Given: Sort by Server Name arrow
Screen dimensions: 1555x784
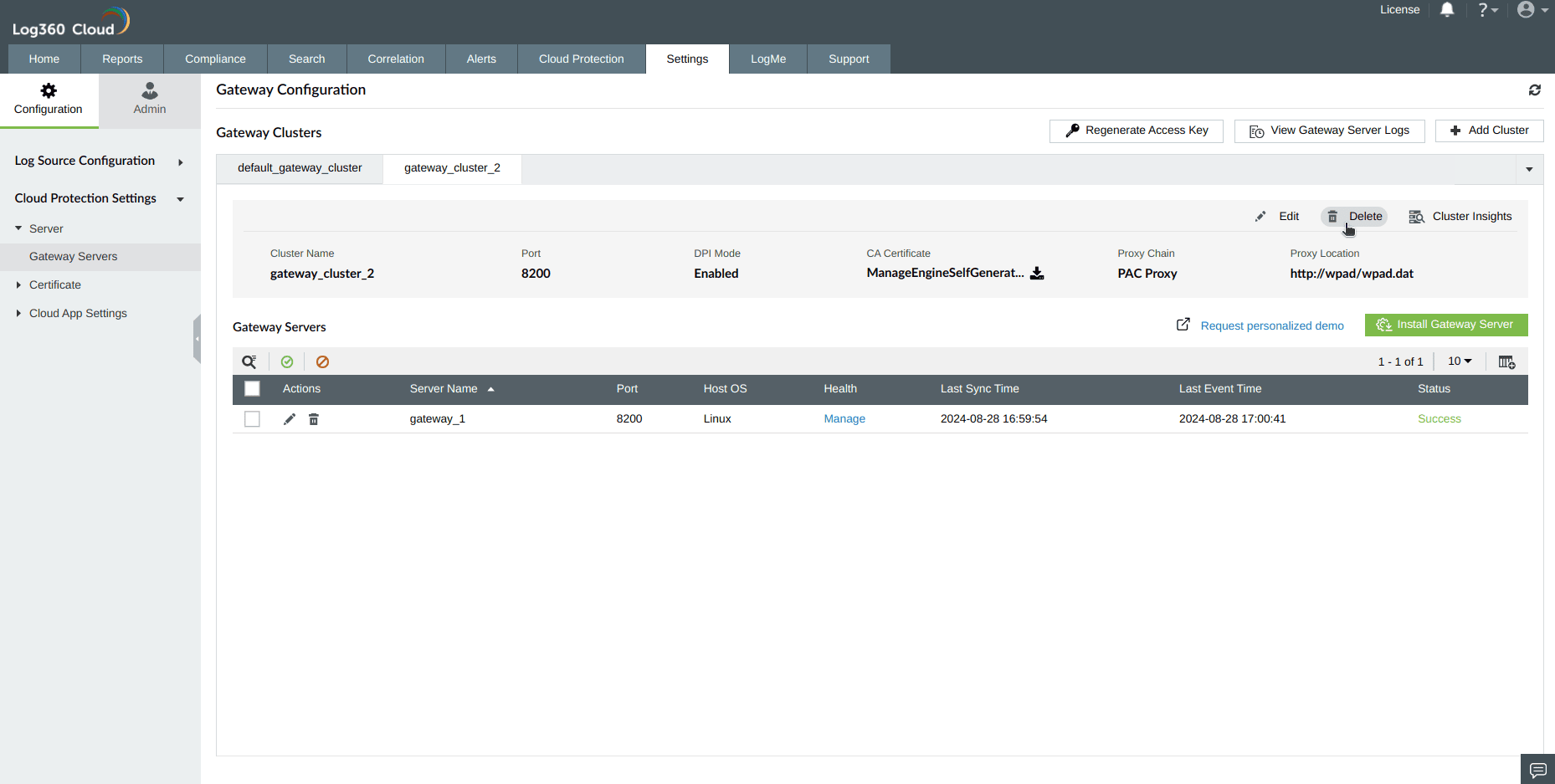Looking at the screenshot, I should click(x=491, y=389).
